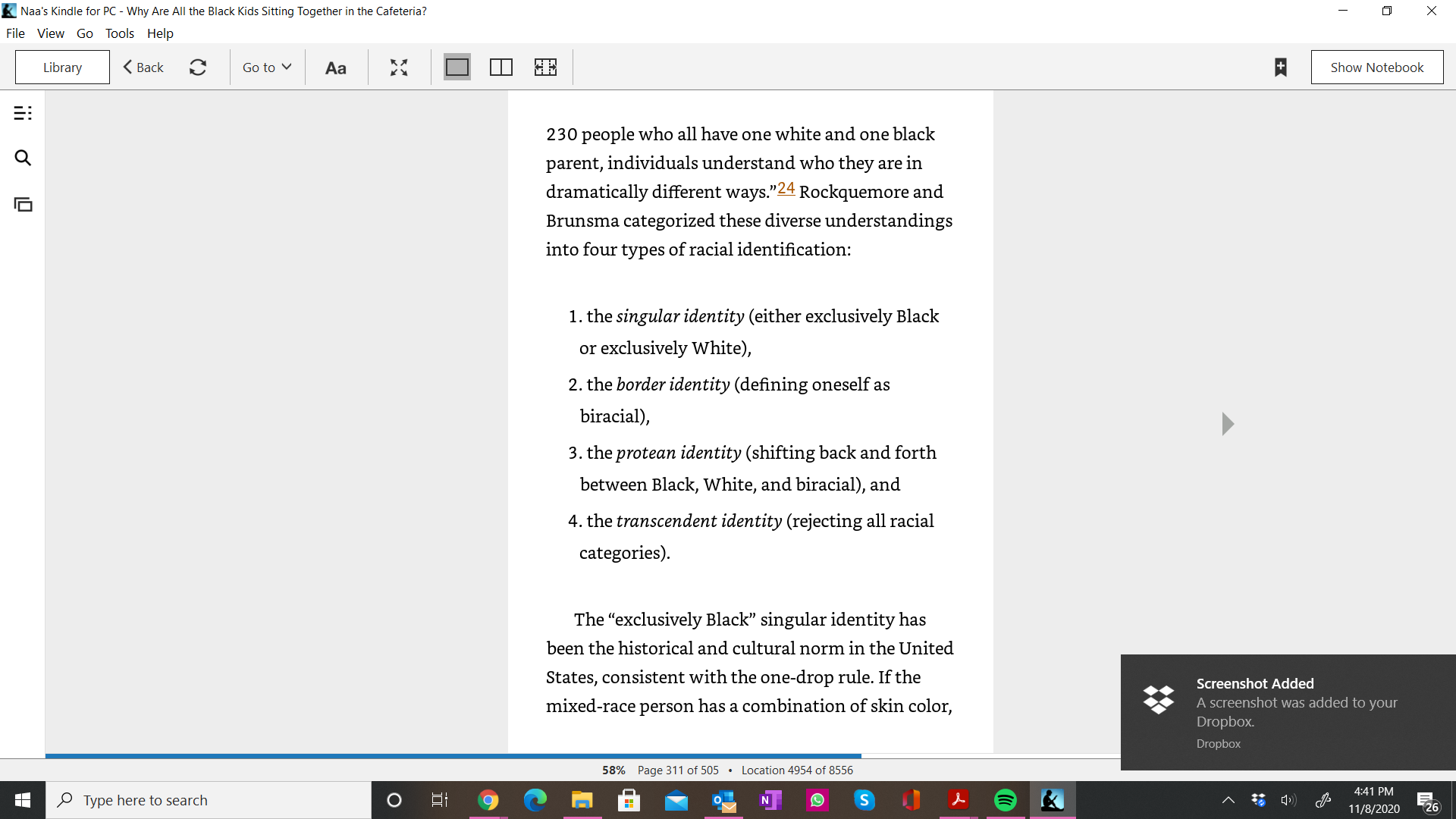The width and height of the screenshot is (1456, 819).
Task: Open Office app from taskbar
Action: (912, 800)
